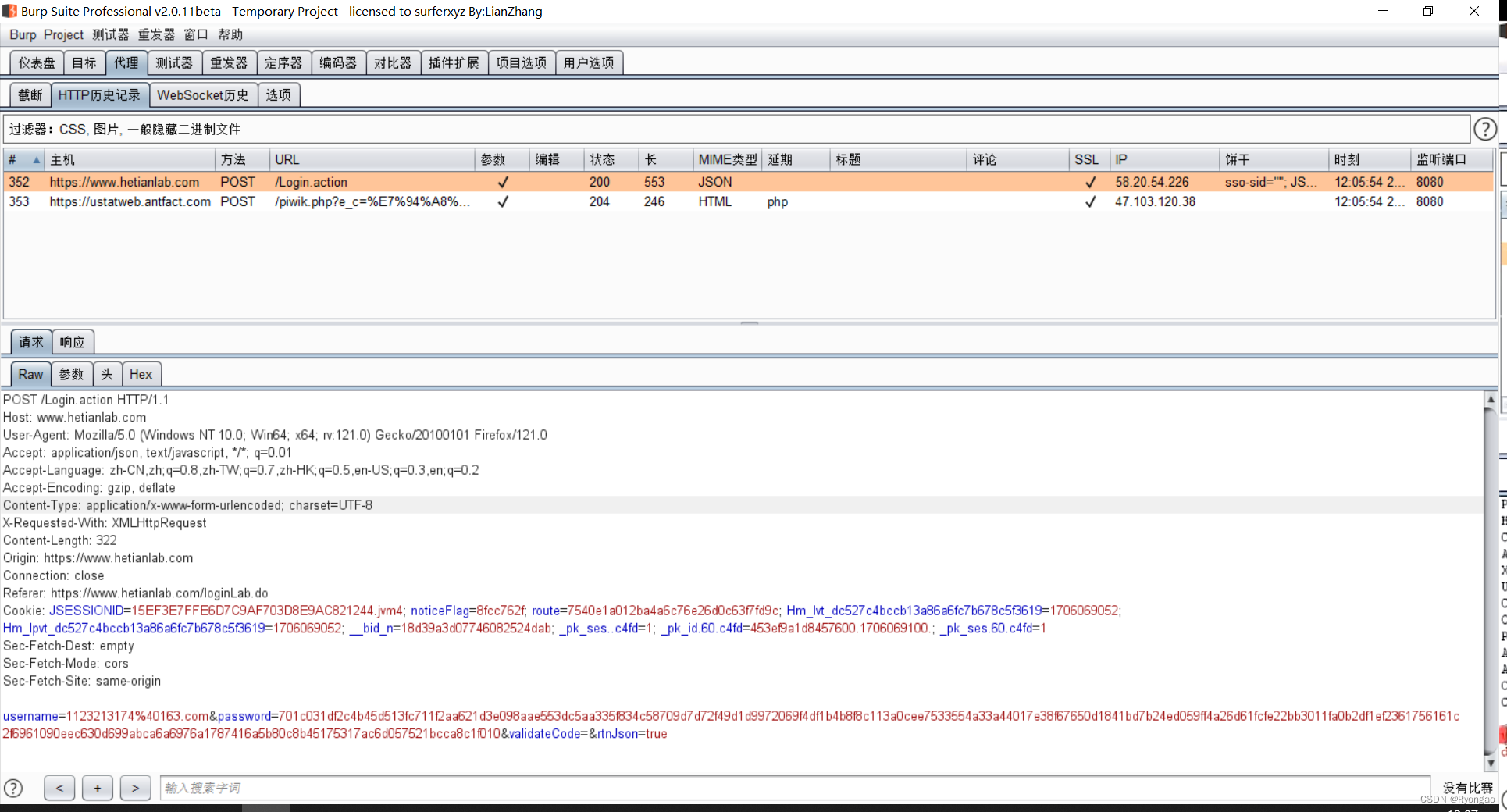
Task: Sort by the # column header
Action: [x=23, y=159]
